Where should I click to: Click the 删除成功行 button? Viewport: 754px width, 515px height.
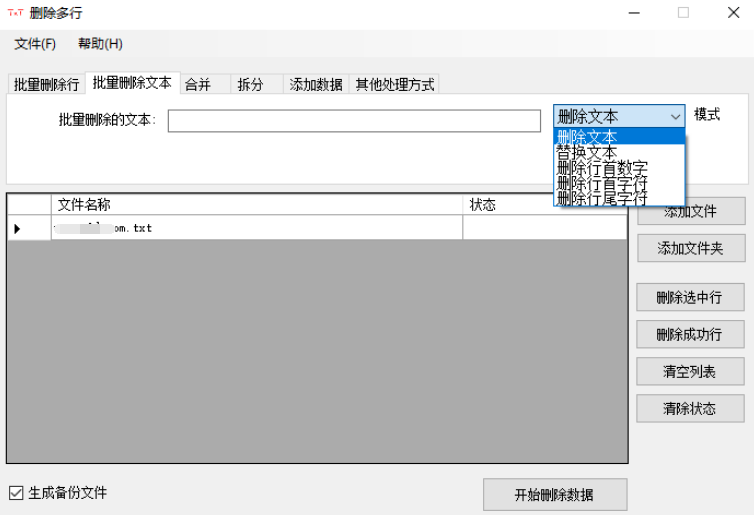(x=690, y=334)
